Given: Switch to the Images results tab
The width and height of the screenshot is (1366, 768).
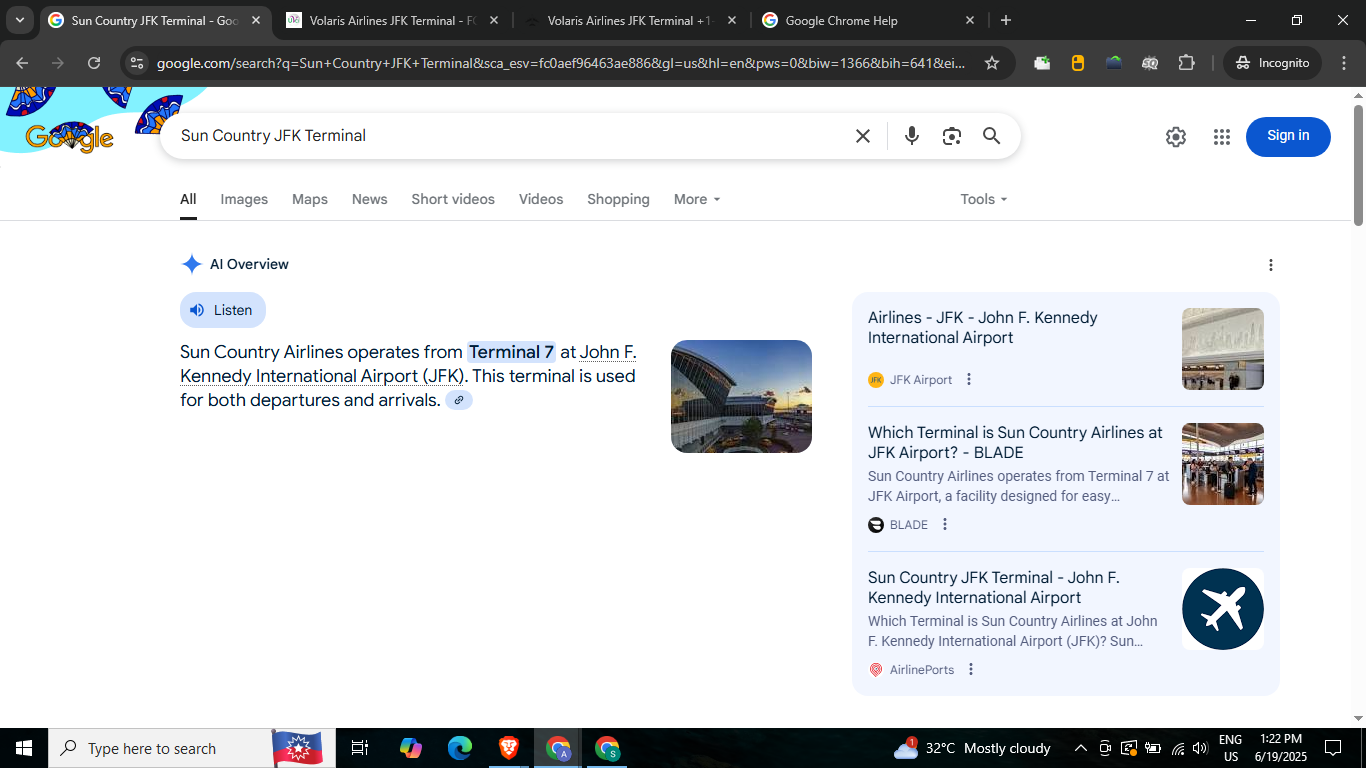Looking at the screenshot, I should (x=244, y=200).
